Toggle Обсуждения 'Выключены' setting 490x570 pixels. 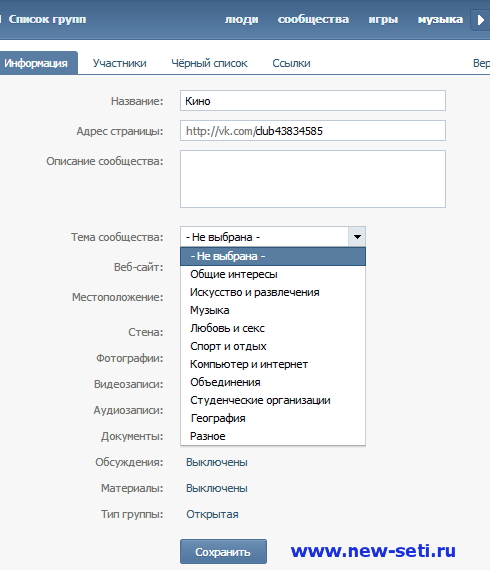(x=217, y=462)
